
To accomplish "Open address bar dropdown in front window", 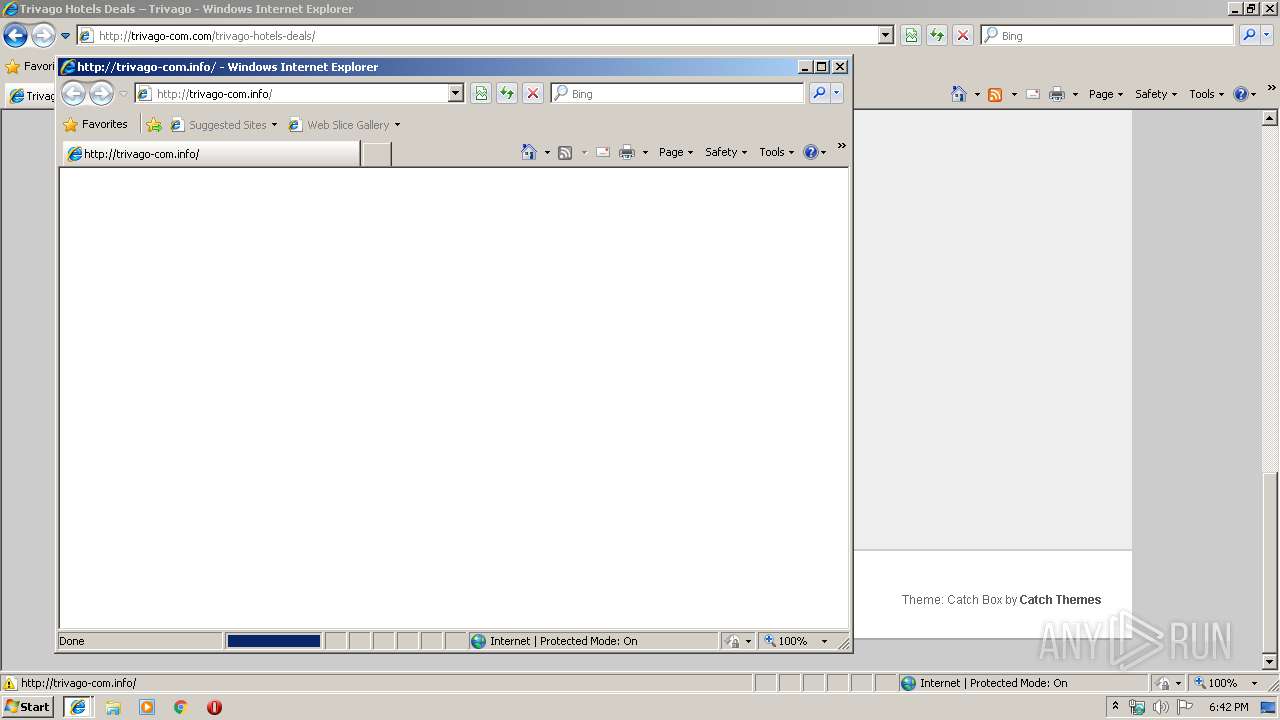I will point(456,93).
